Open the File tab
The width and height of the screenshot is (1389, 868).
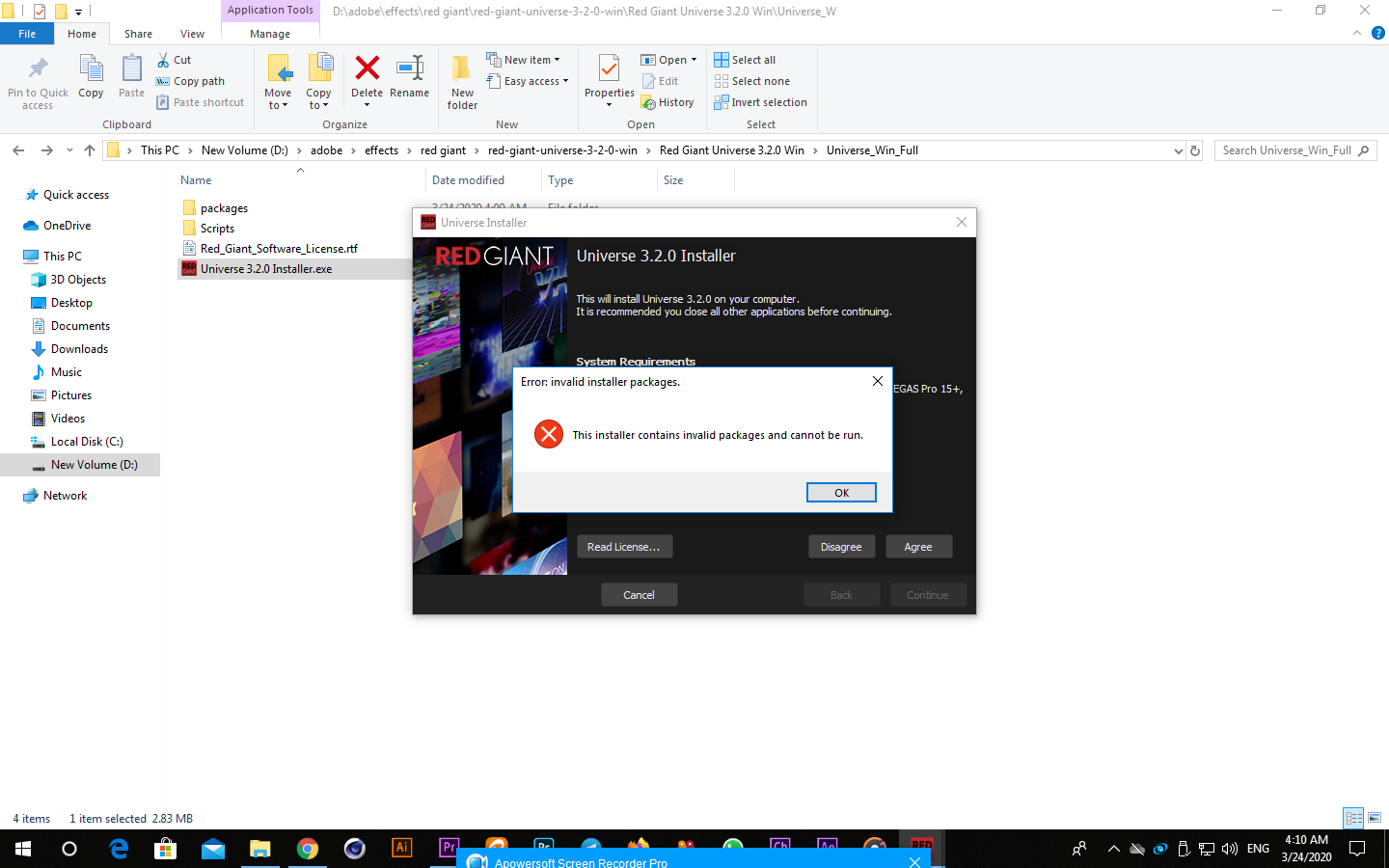pos(27,34)
